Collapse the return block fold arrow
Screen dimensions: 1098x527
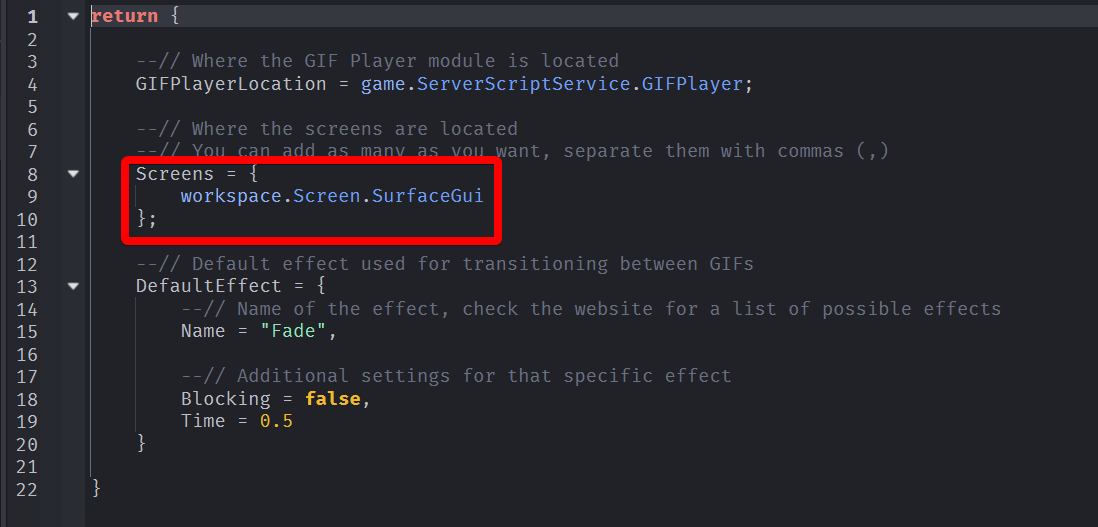[72, 16]
